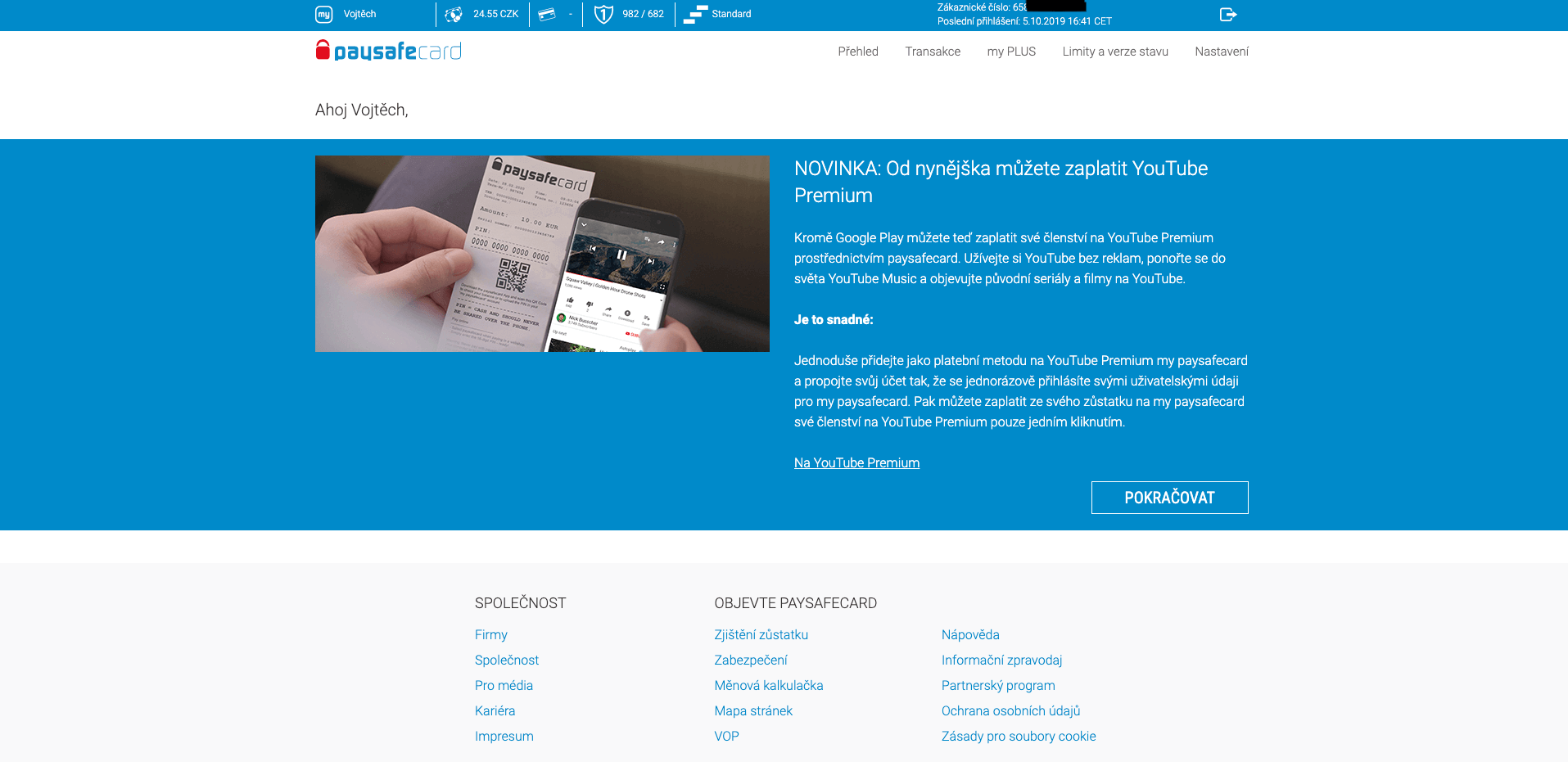Click the YouTube Premium promo image
Screen dimensions: 1568x762
(x=542, y=254)
